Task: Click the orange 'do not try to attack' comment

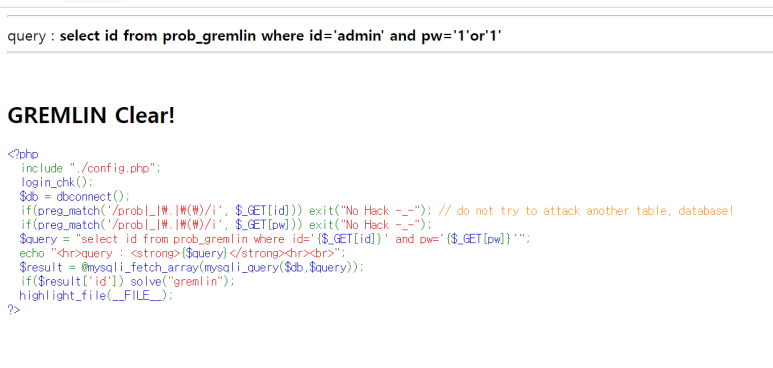Action: (x=586, y=211)
